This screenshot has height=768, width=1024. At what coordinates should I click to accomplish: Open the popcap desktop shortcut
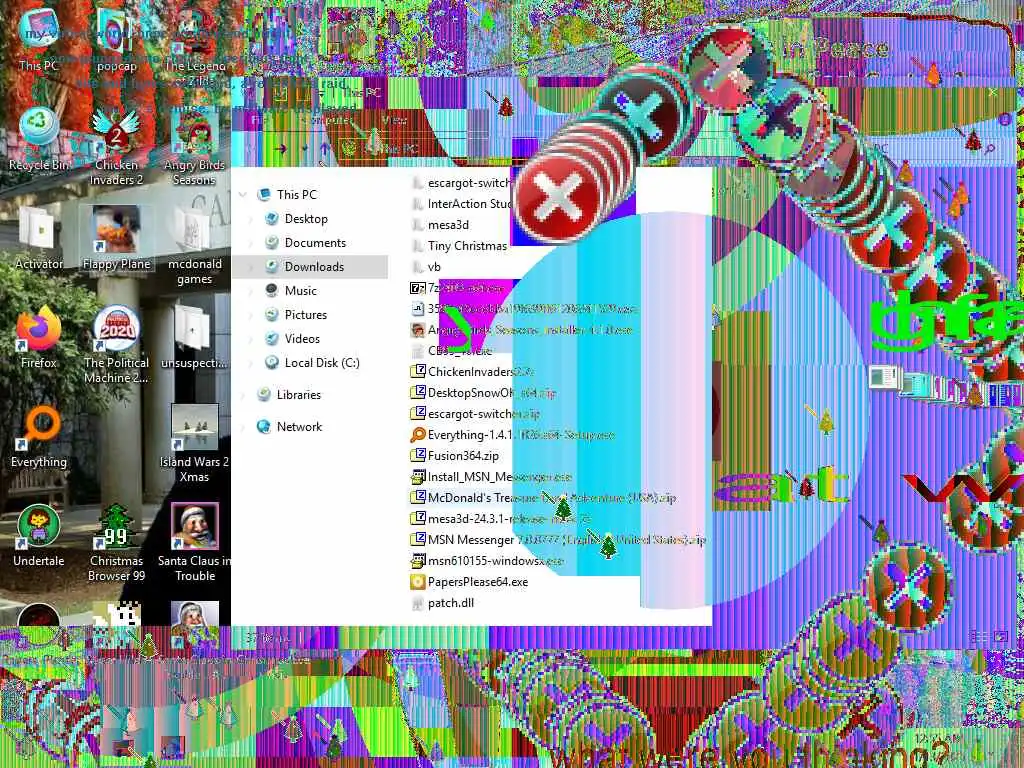(116, 40)
